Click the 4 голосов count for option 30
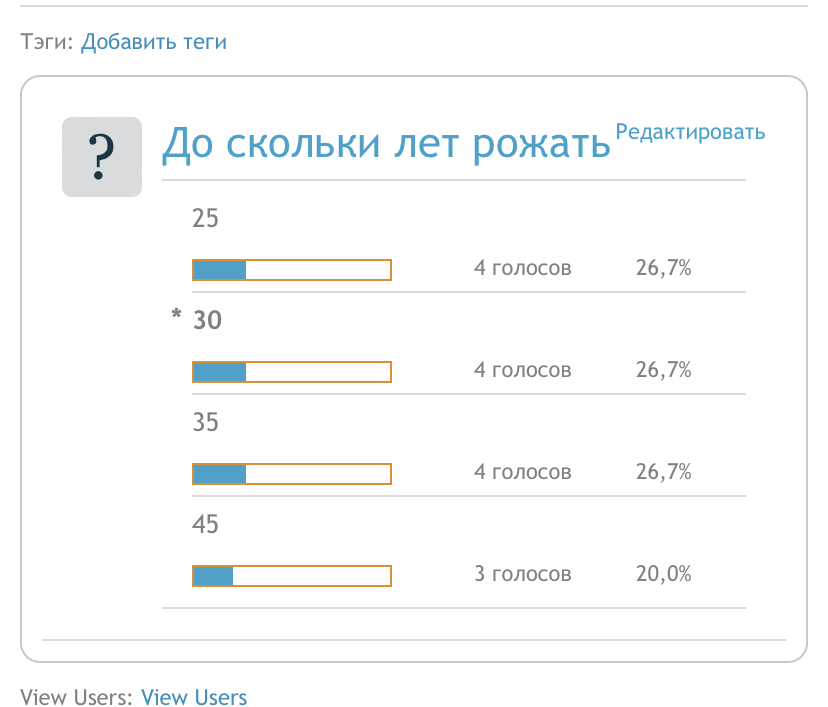 (x=523, y=371)
